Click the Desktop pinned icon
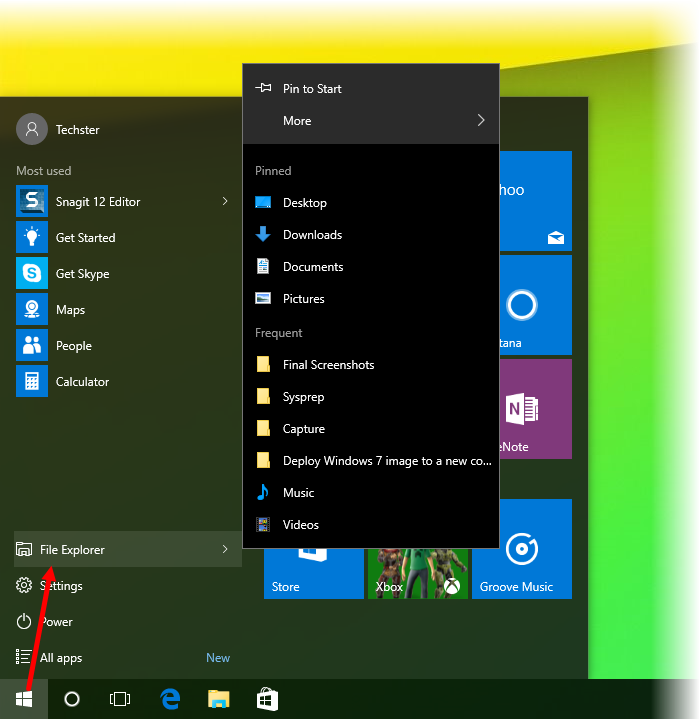 [x=263, y=202]
